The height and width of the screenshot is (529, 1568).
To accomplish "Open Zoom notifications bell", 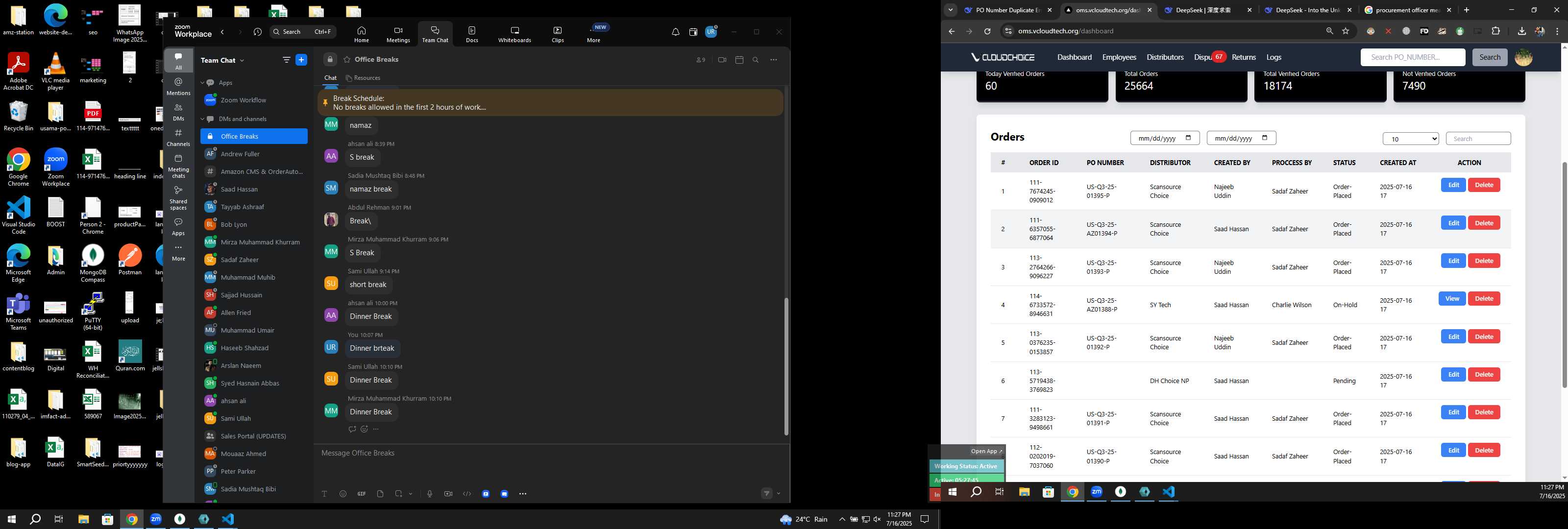I will pos(675,32).
